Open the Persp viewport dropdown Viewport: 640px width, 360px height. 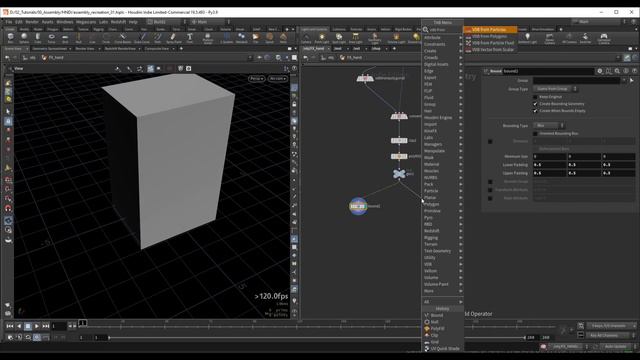coord(256,78)
